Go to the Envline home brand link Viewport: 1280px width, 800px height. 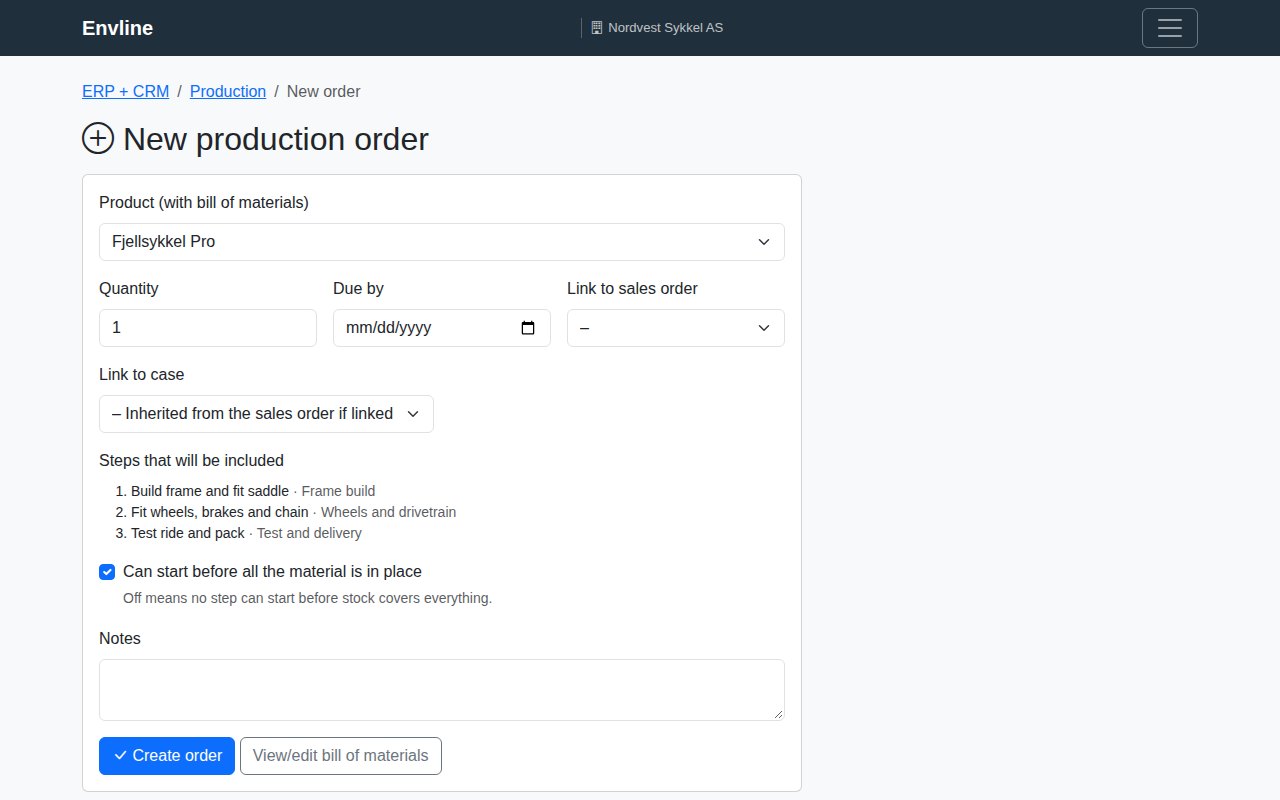click(117, 28)
